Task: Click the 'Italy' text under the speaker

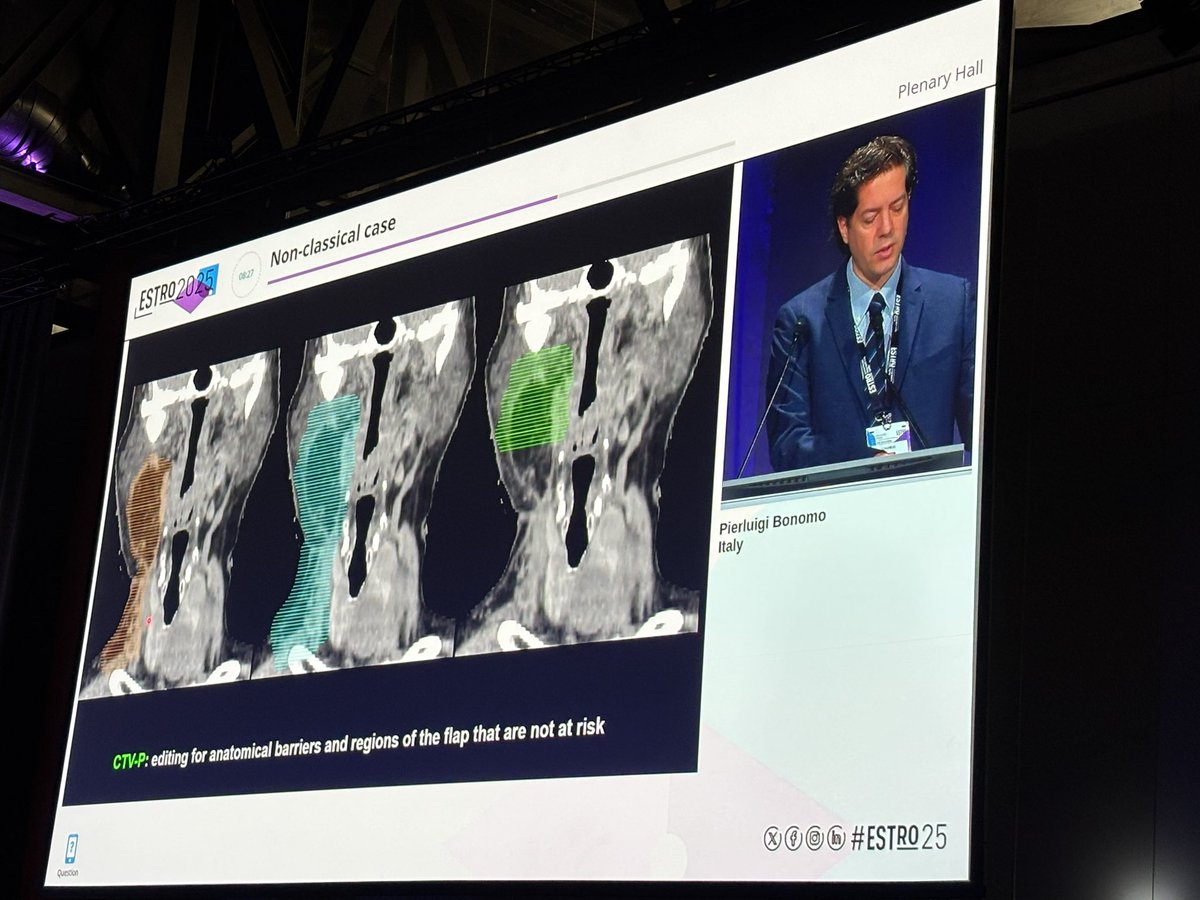Action: click(x=731, y=547)
